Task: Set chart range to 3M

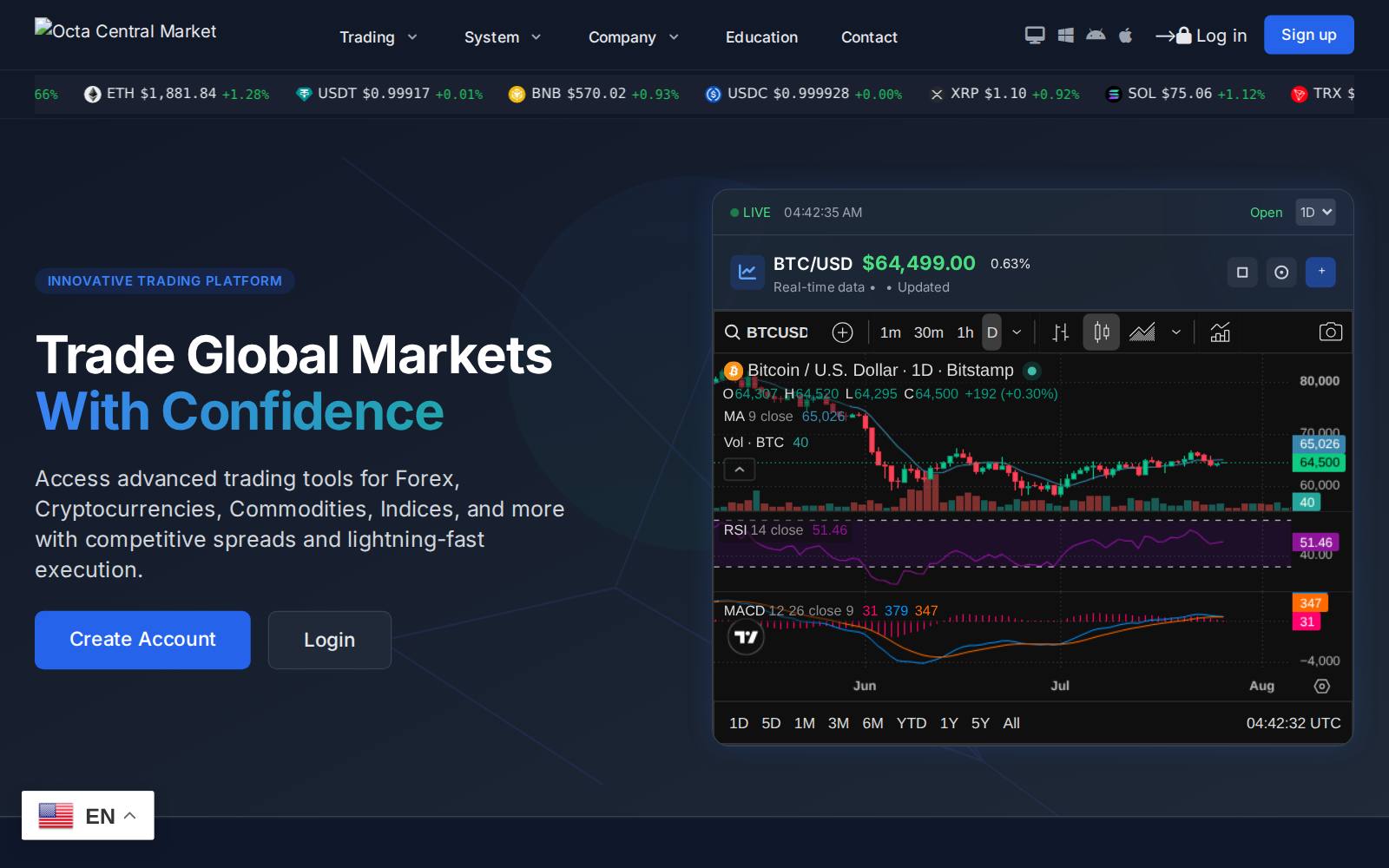Action: pyautogui.click(x=838, y=723)
